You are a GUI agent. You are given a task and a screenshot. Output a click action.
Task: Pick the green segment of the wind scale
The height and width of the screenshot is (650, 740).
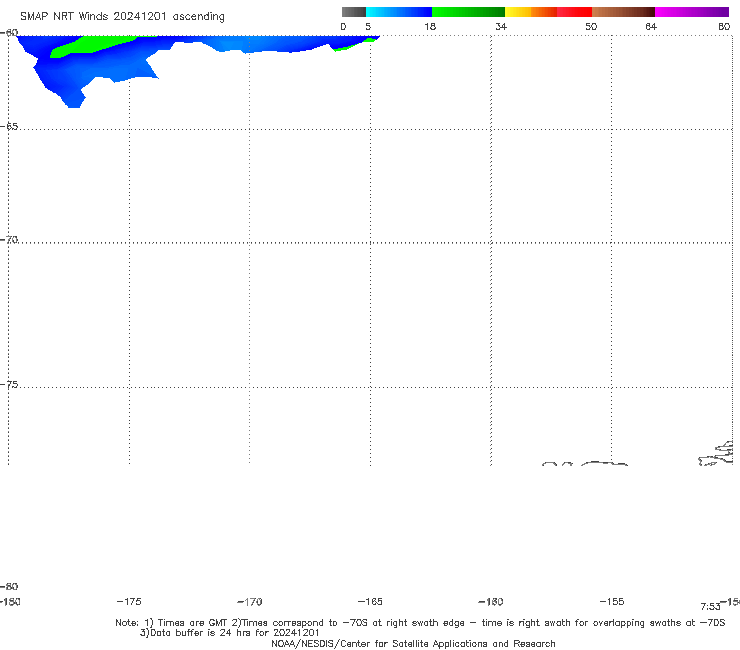pyautogui.click(x=468, y=12)
